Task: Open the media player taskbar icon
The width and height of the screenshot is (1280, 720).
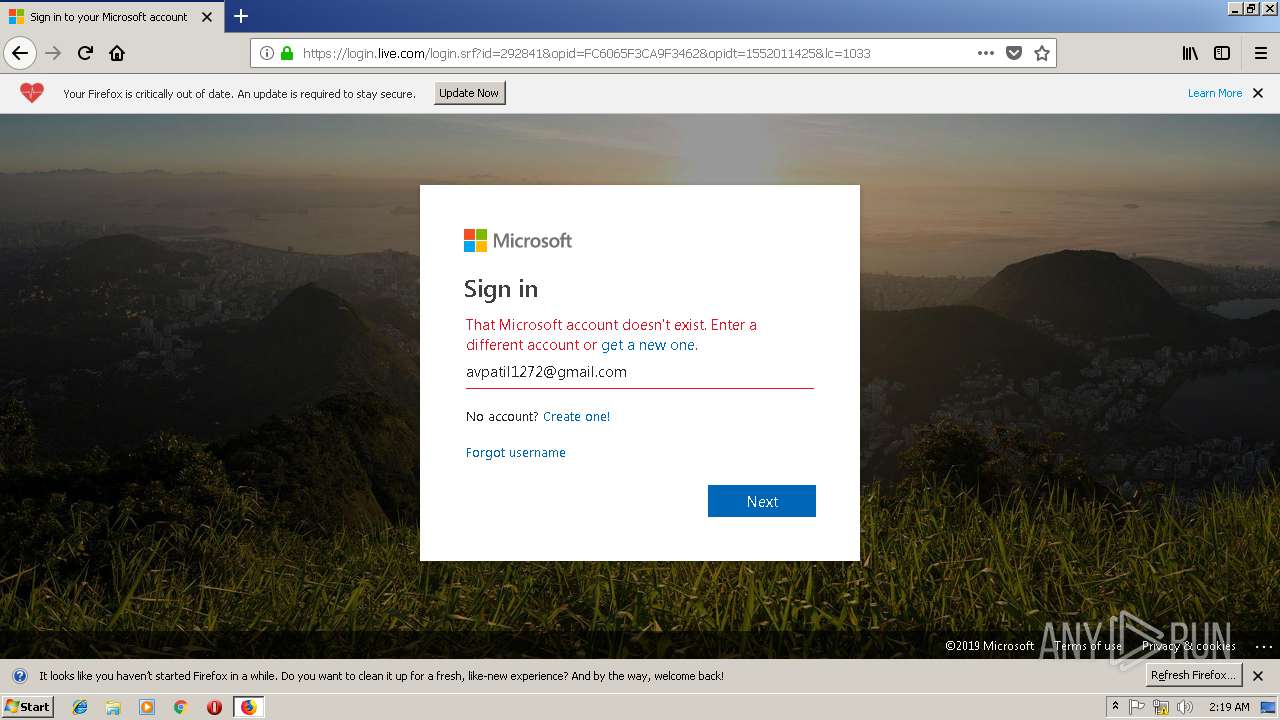Action: [x=147, y=707]
